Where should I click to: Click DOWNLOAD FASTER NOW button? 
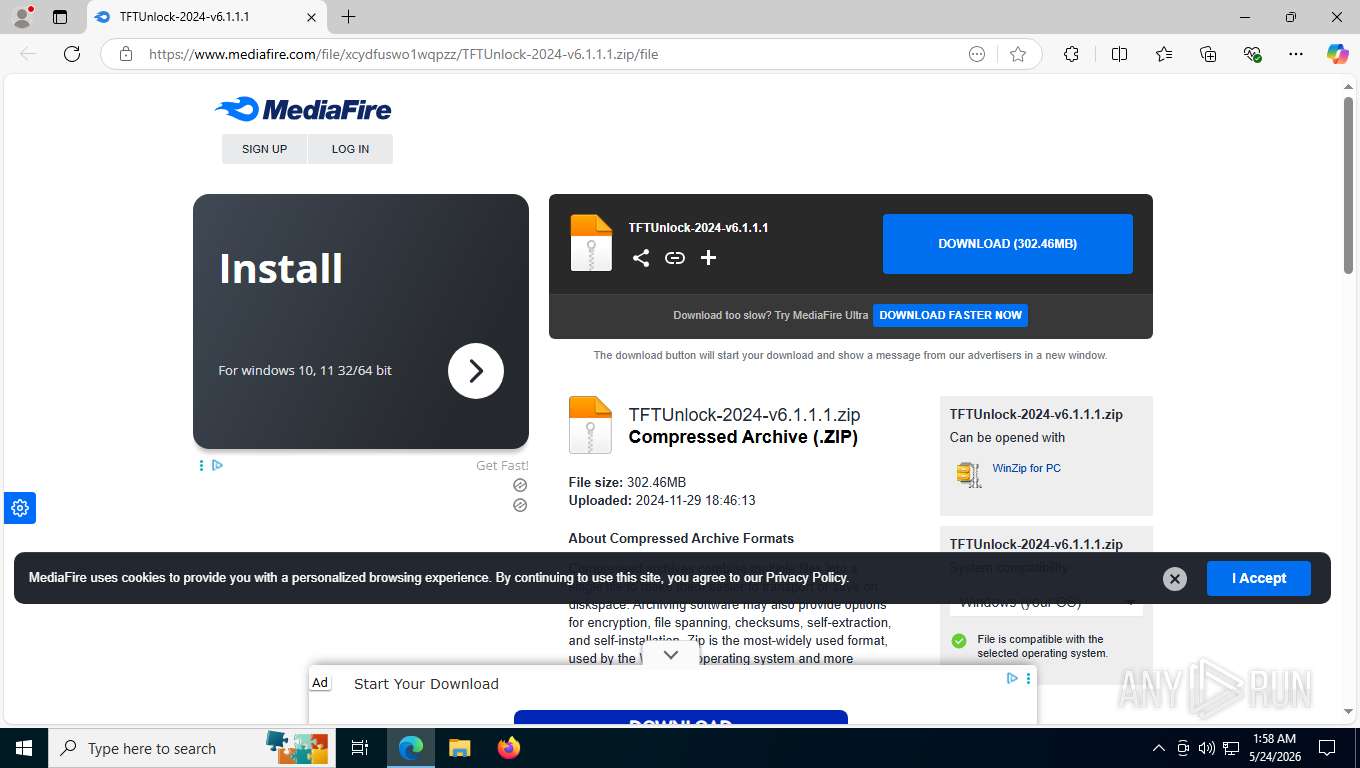click(950, 315)
